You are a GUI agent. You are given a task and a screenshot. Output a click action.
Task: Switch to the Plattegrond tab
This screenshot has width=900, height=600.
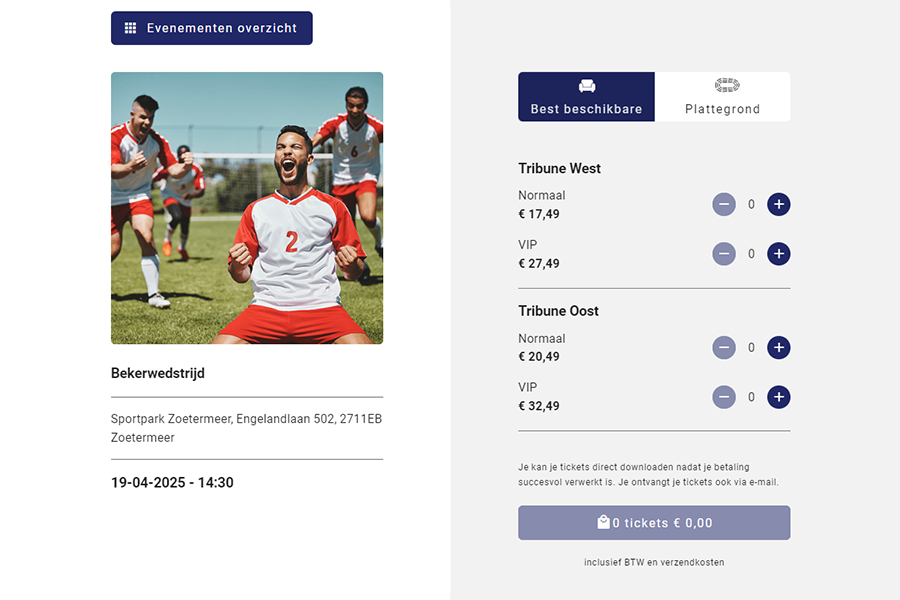(x=722, y=98)
